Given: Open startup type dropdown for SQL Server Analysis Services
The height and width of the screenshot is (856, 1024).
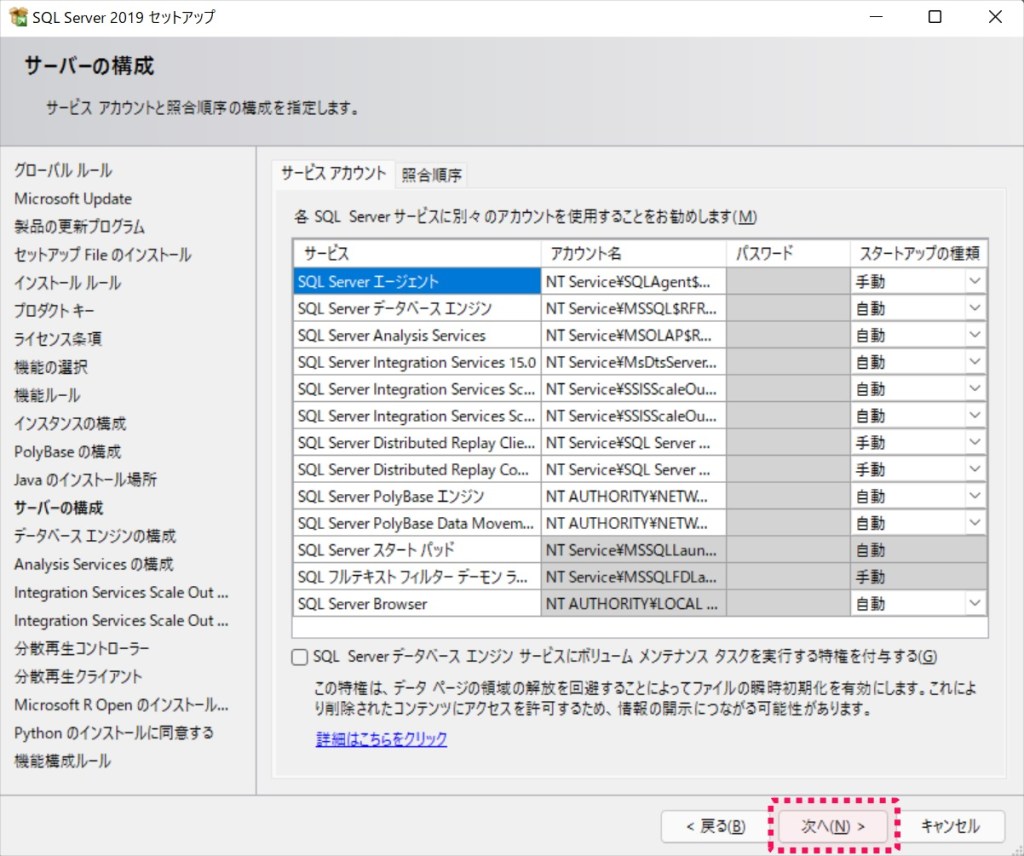Looking at the screenshot, I should click(x=974, y=335).
